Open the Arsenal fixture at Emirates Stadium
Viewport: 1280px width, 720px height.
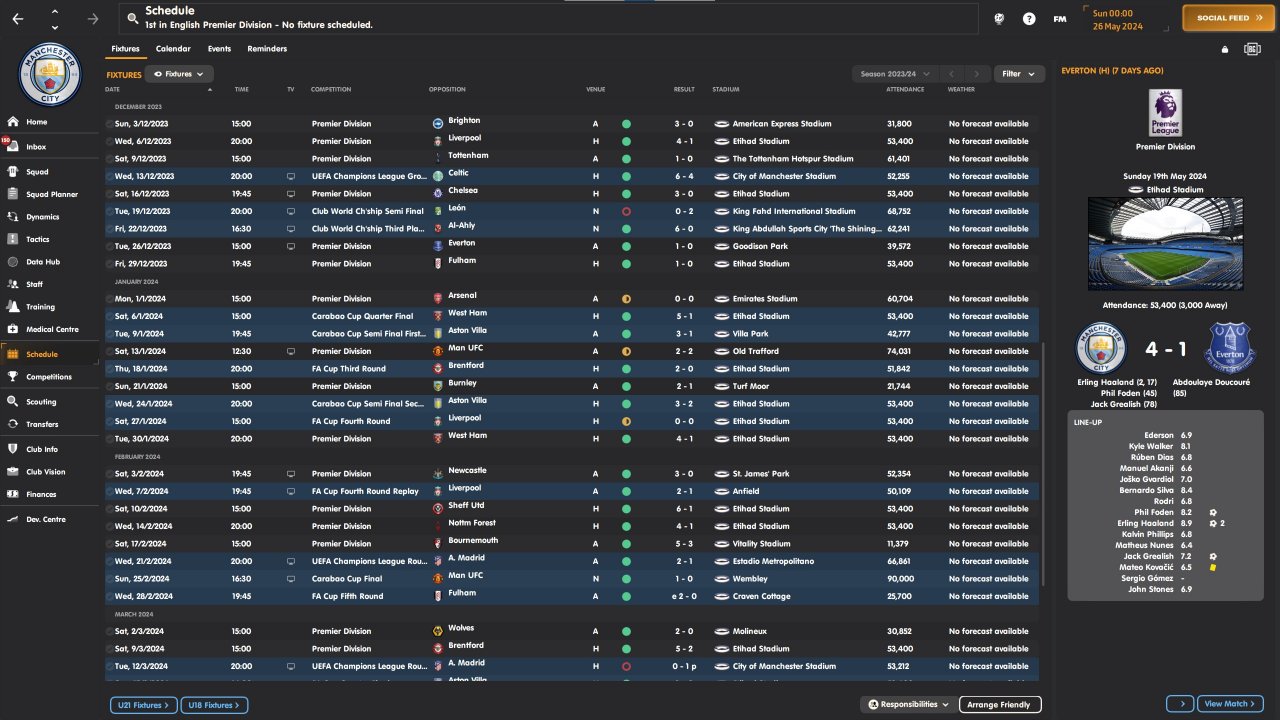tap(571, 299)
